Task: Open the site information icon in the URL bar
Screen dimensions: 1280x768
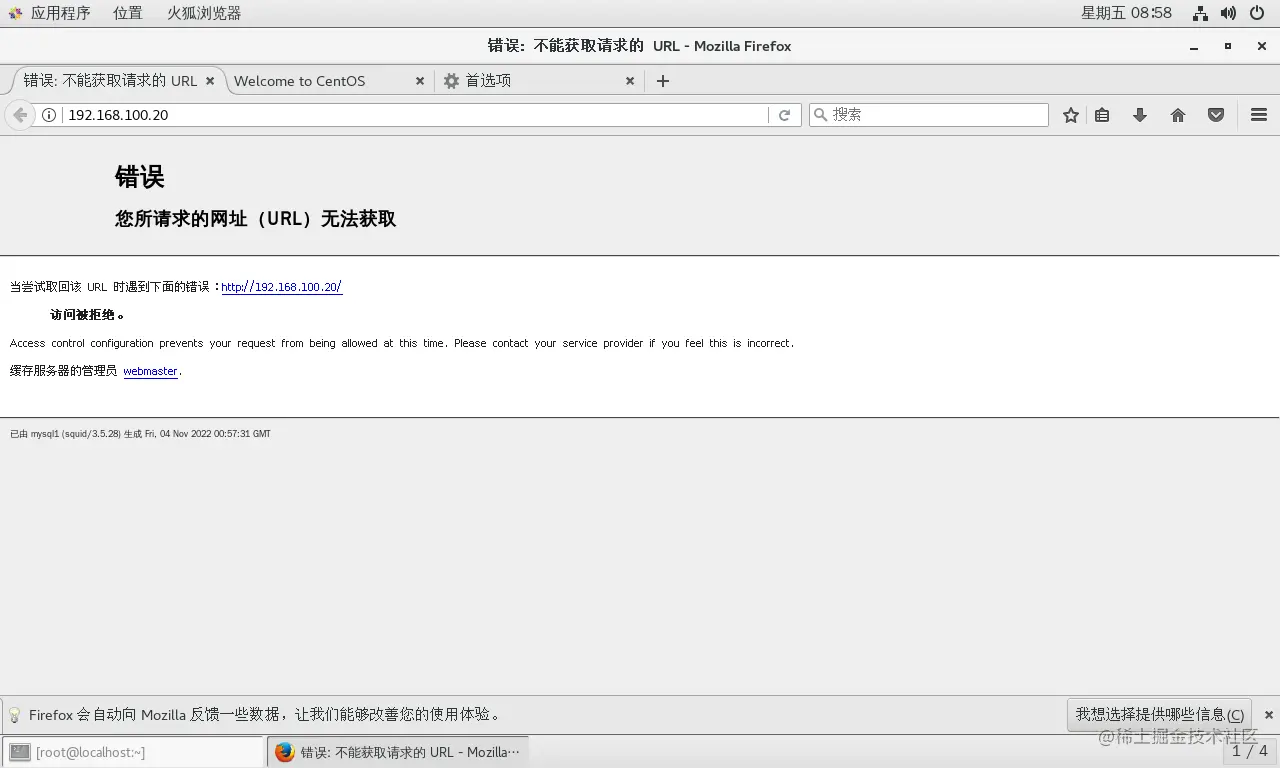Action: pos(49,115)
